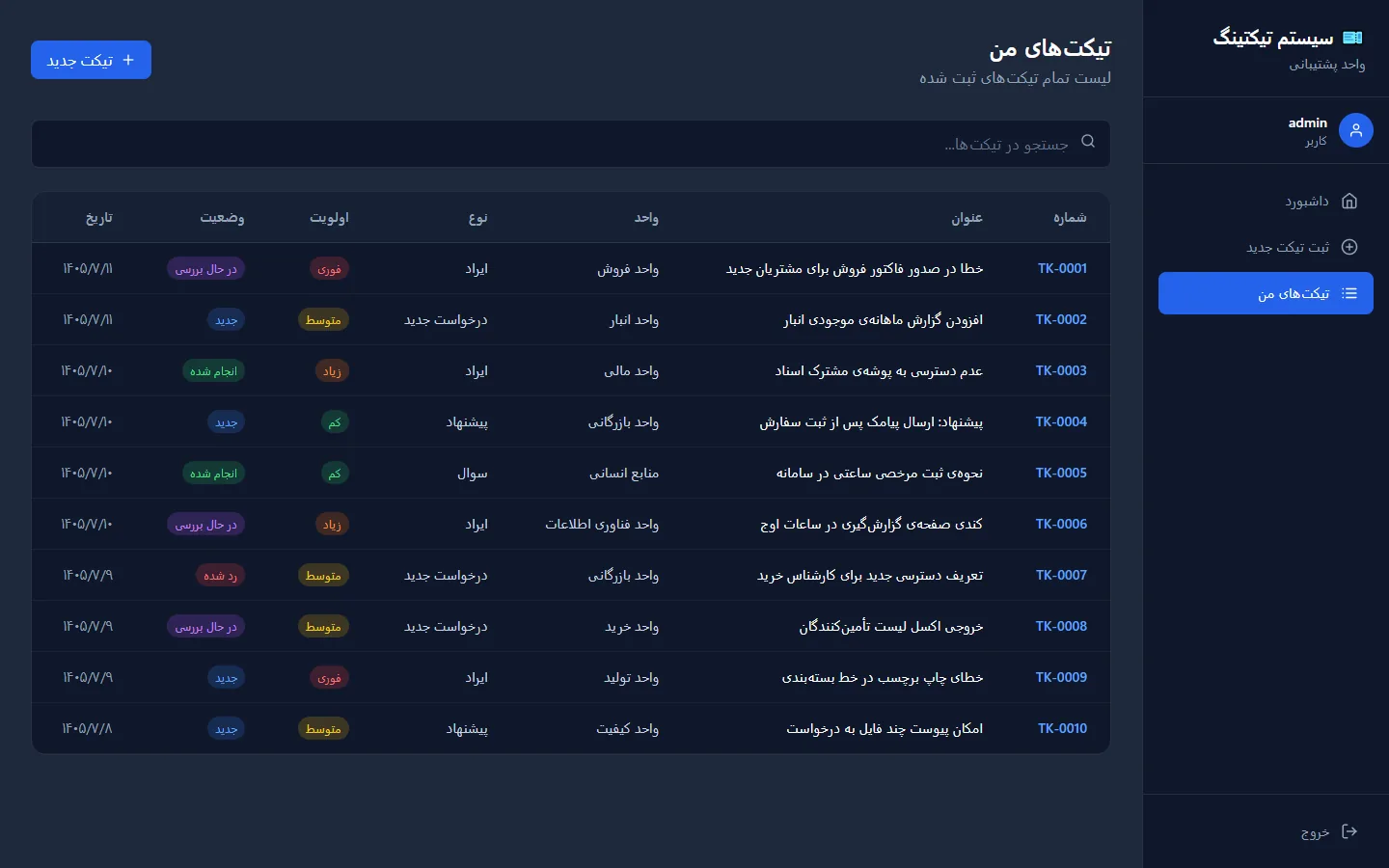Click the ticketing system logo icon
Image resolution: width=1389 pixels, height=868 pixels.
pyautogui.click(x=1352, y=38)
